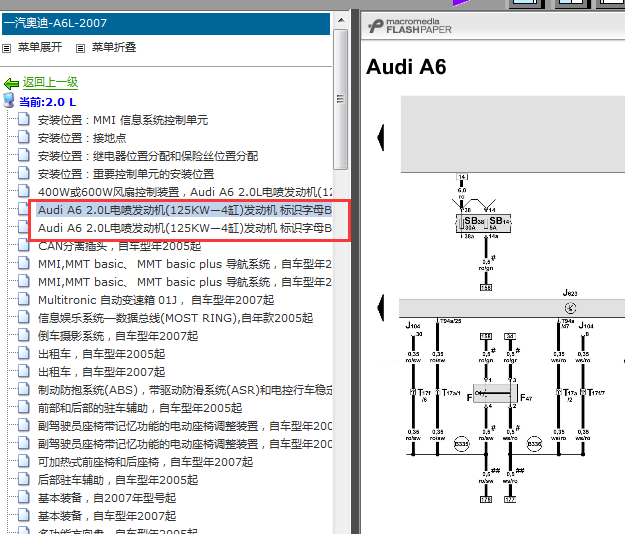Select the 当前:2.0 L node
This screenshot has width=625, height=534.
click(47, 102)
